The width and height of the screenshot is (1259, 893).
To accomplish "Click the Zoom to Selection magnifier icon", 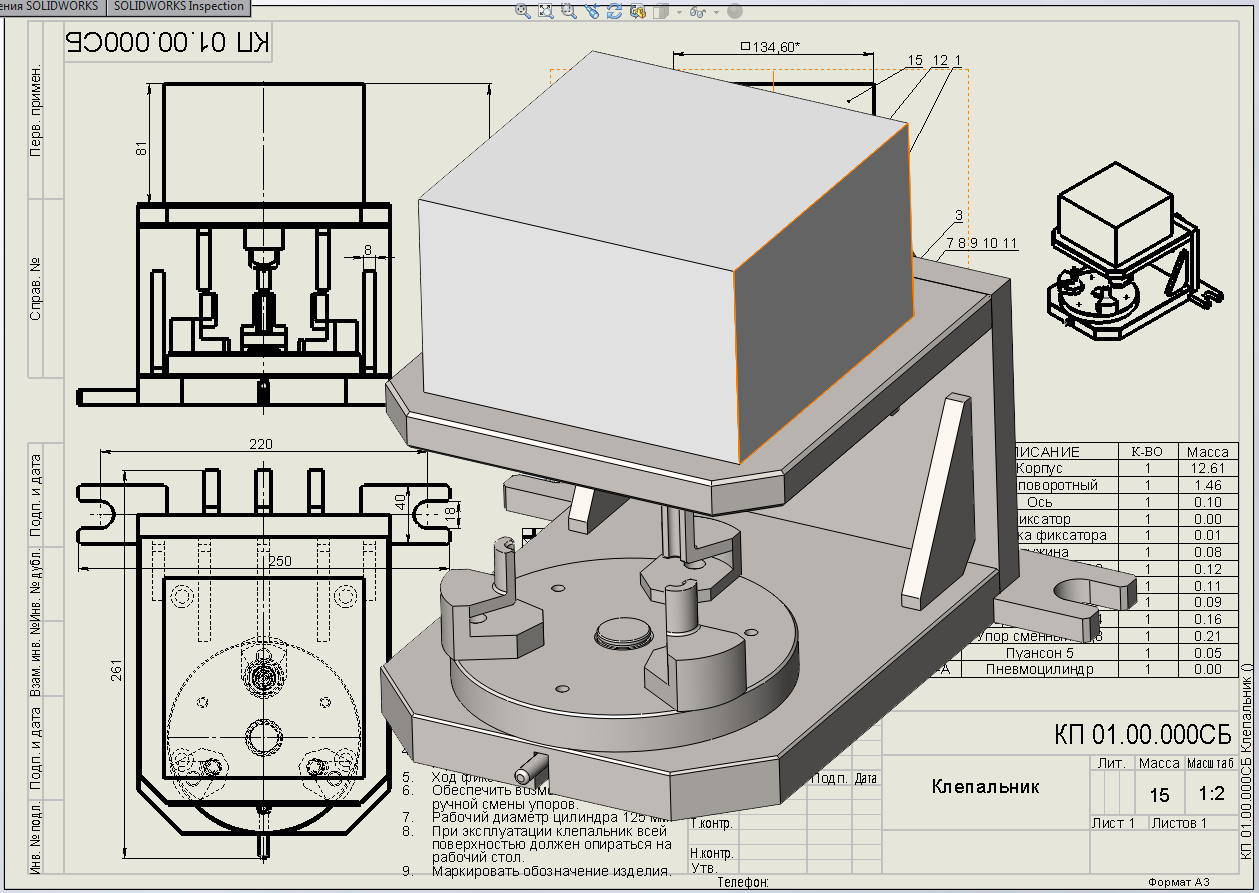I will [x=568, y=11].
